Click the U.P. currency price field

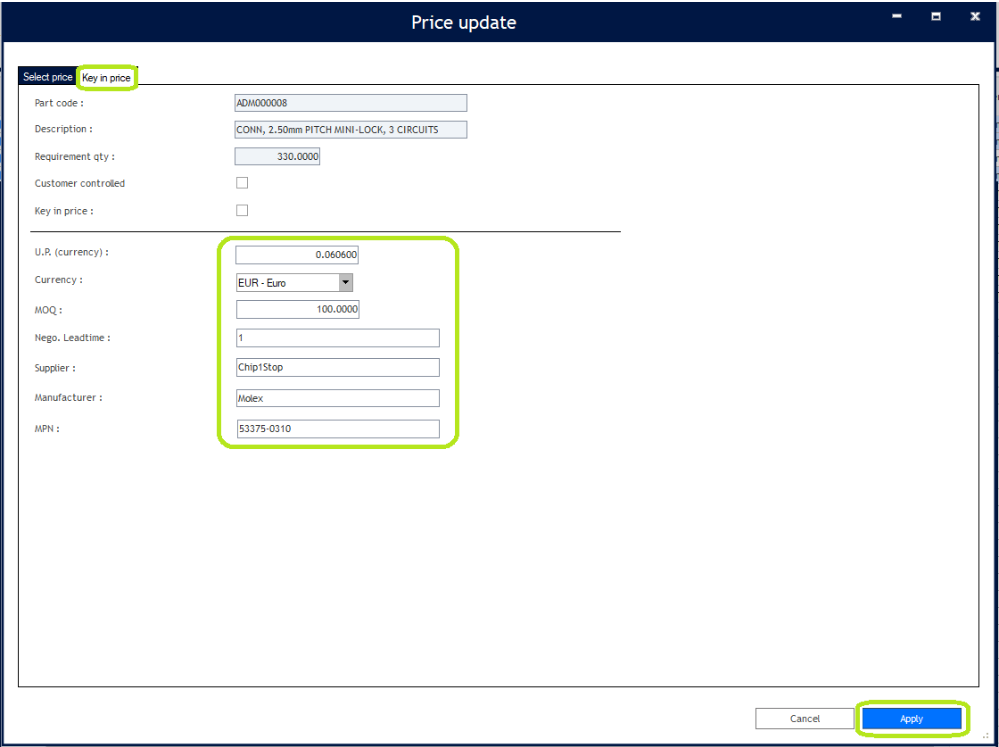point(297,254)
